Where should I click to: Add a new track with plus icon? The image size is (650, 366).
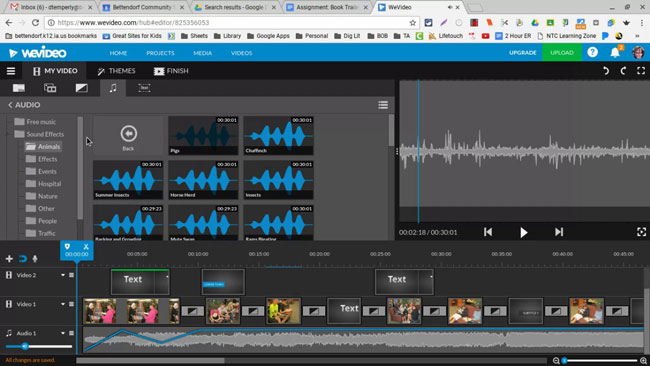point(9,259)
